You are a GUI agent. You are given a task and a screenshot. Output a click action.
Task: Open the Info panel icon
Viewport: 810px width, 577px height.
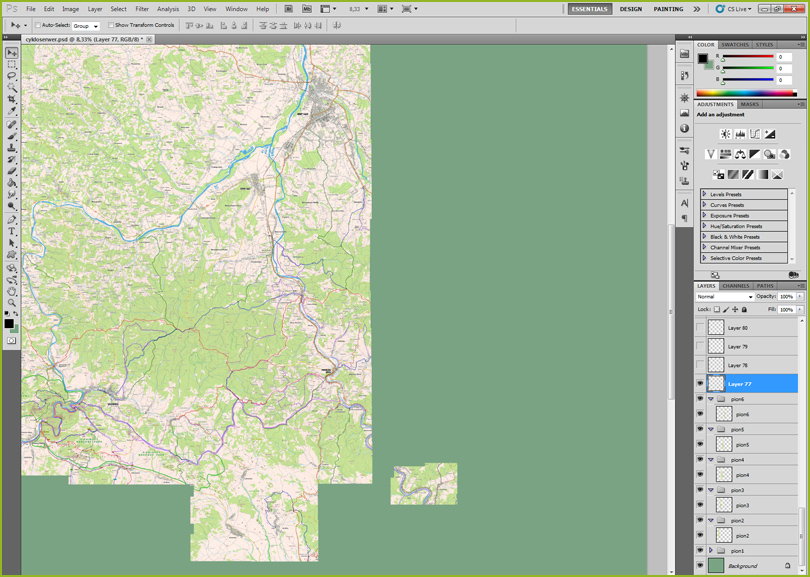click(x=684, y=128)
